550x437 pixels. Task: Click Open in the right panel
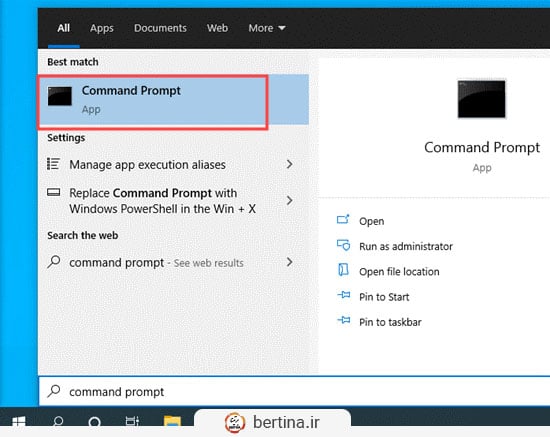[371, 221]
